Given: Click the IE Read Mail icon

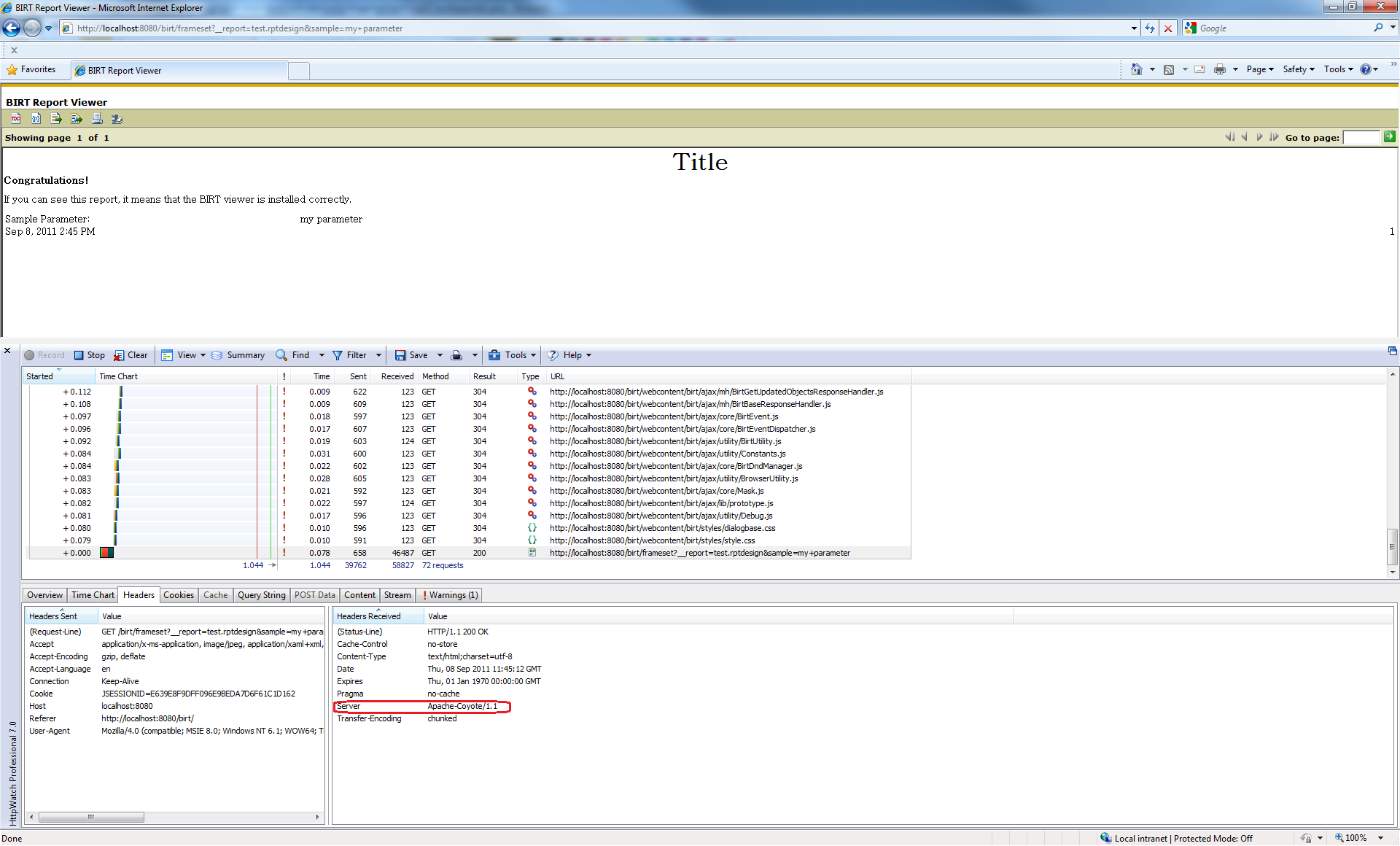Looking at the screenshot, I should click(x=1199, y=69).
